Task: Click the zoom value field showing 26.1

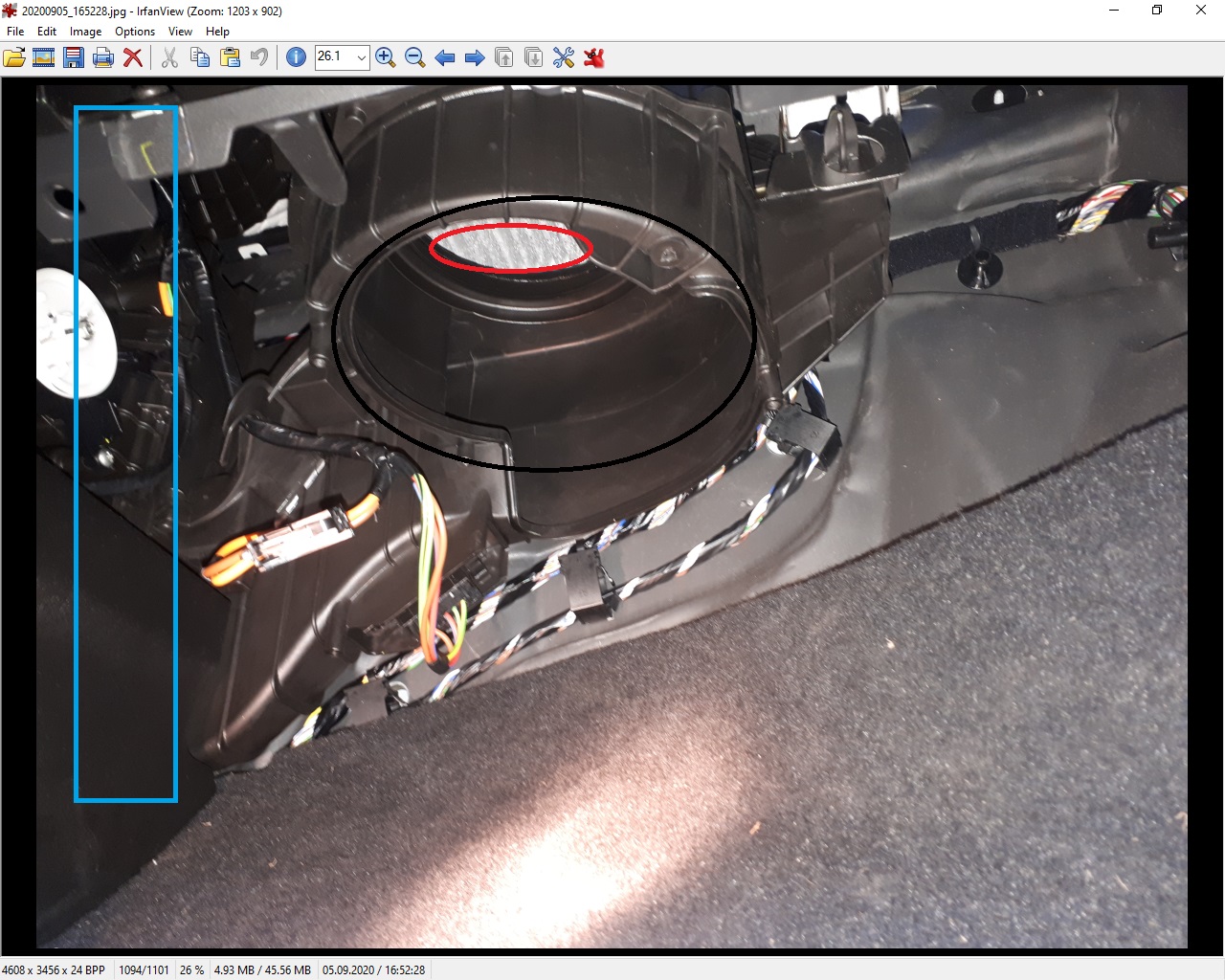Action: click(x=333, y=57)
